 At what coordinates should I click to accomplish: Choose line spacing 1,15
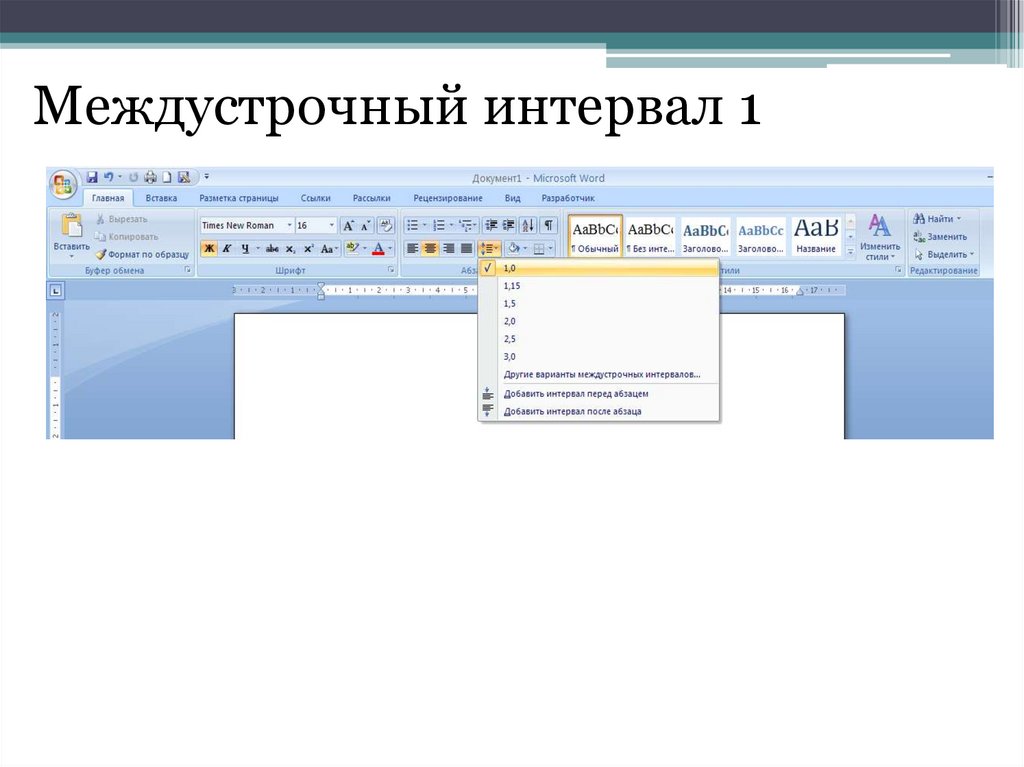click(599, 286)
